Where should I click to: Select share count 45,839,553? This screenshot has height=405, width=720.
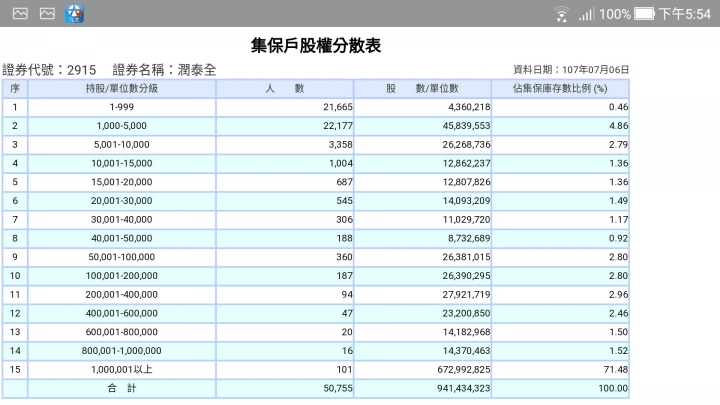(x=466, y=126)
